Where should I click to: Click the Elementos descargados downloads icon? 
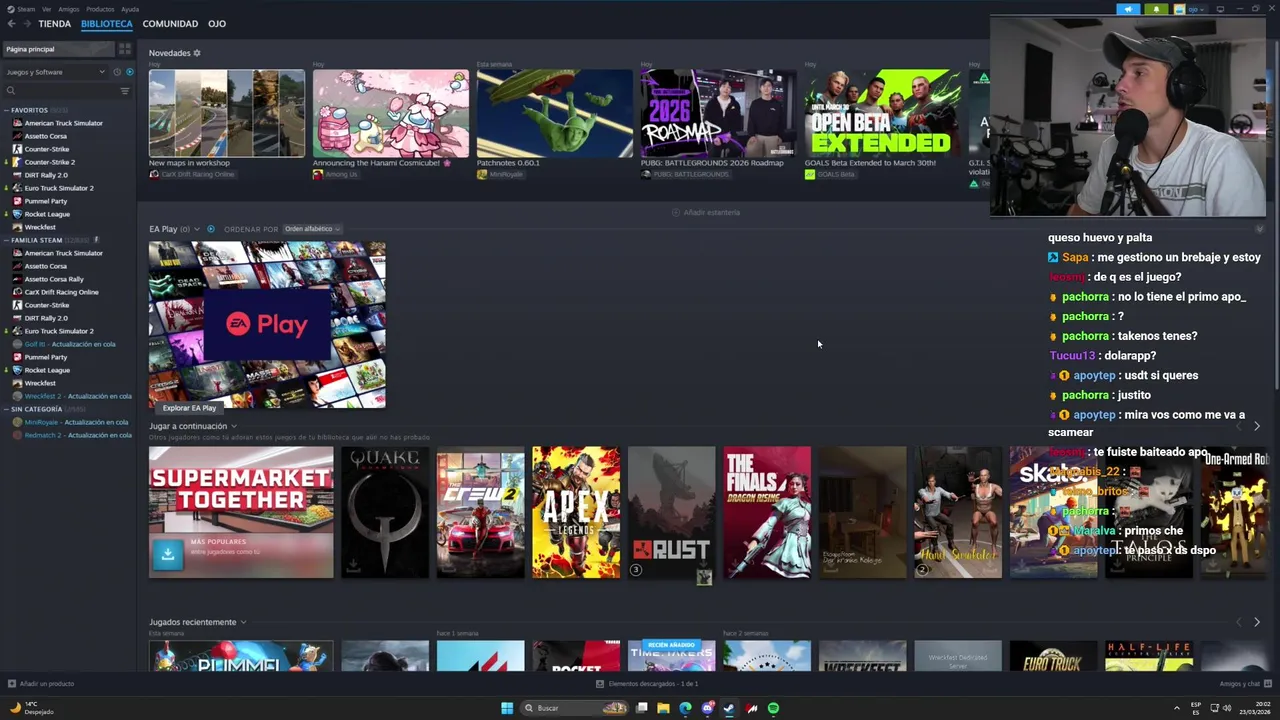[x=600, y=684]
